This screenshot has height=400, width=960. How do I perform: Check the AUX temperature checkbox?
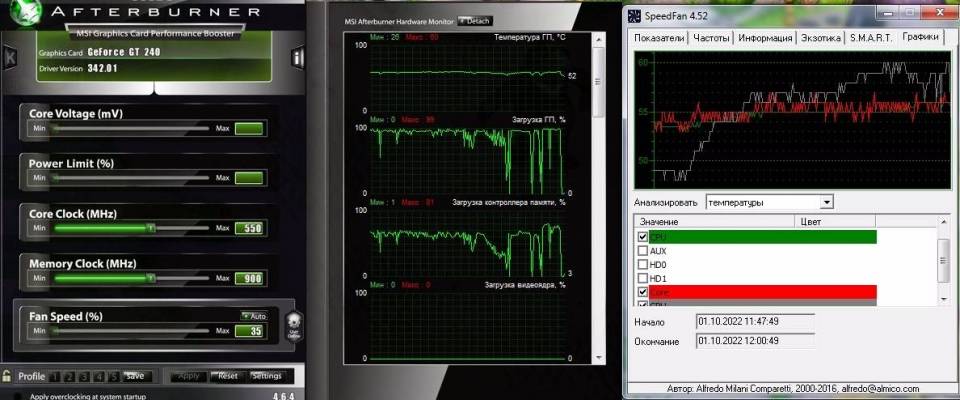641,251
